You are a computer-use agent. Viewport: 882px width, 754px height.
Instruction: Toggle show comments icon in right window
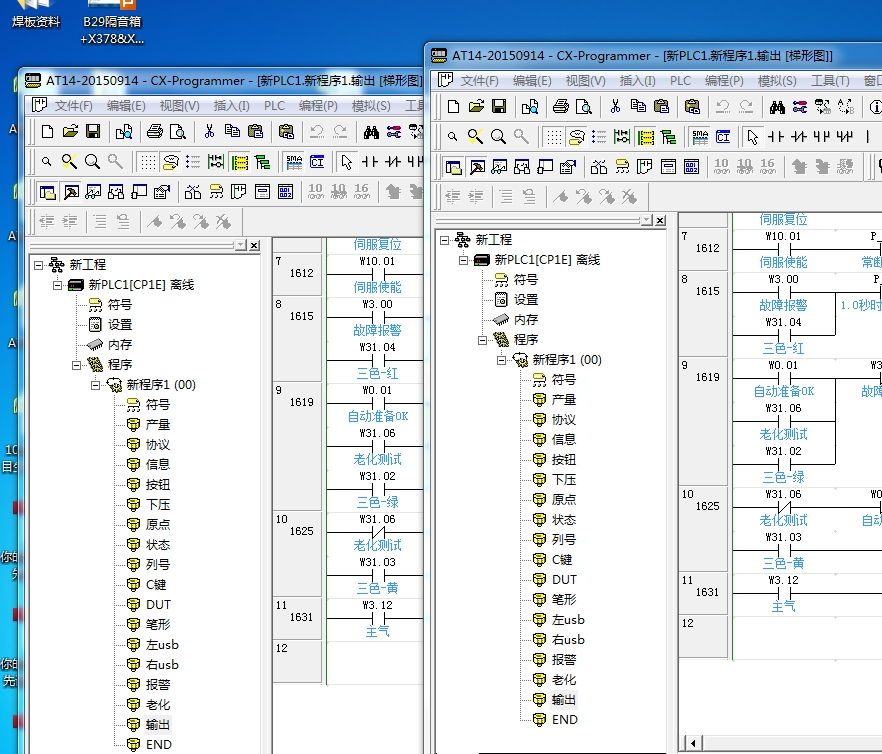577,137
